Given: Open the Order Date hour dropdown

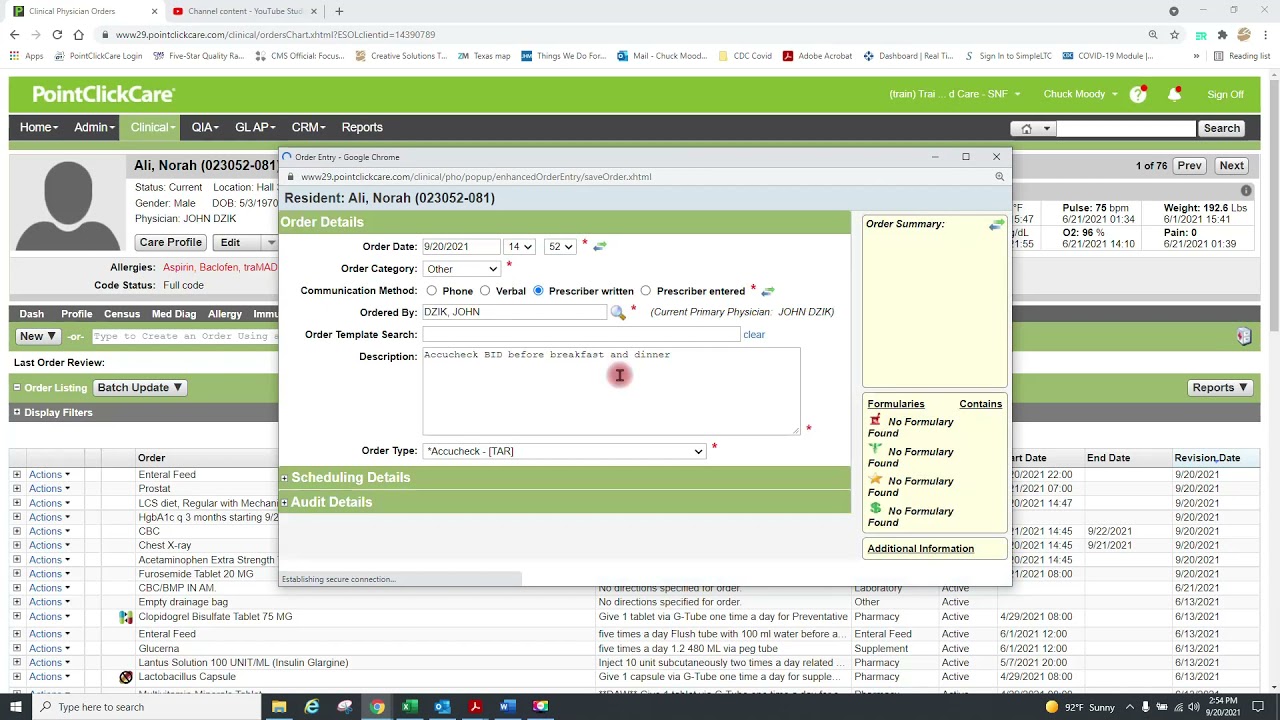Looking at the screenshot, I should click(x=520, y=247).
